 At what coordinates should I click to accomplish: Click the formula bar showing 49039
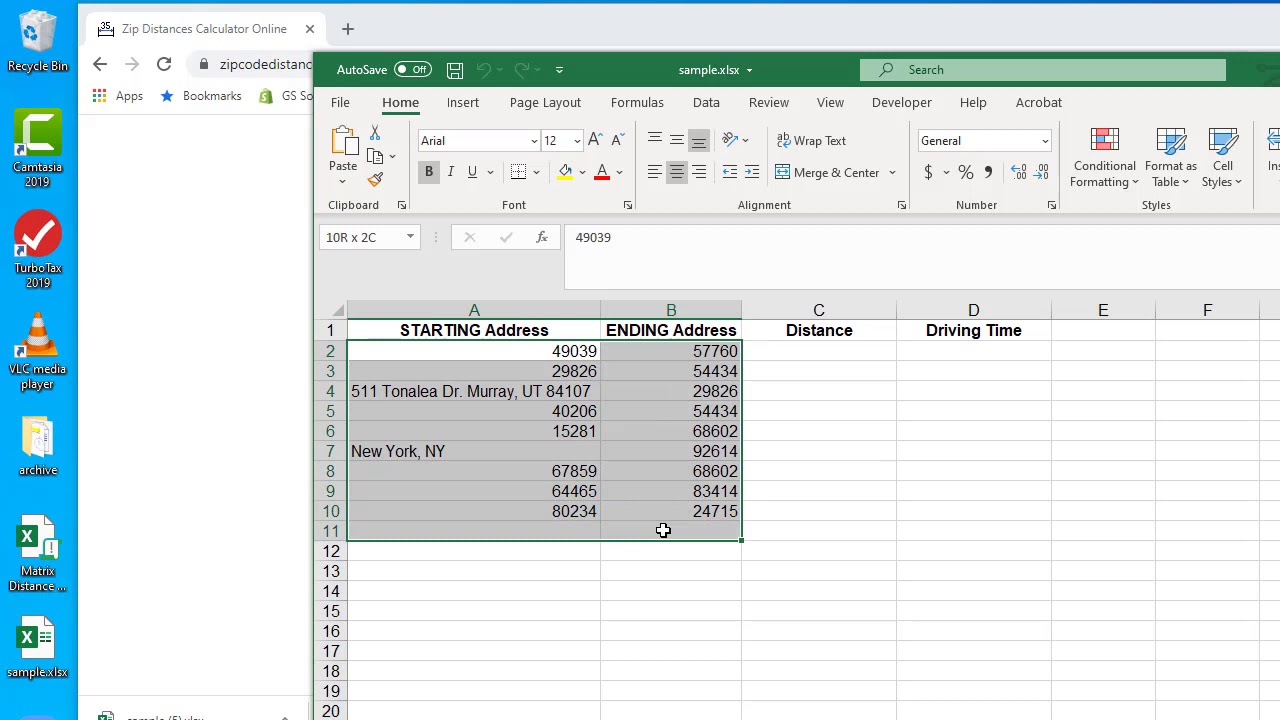pos(922,258)
